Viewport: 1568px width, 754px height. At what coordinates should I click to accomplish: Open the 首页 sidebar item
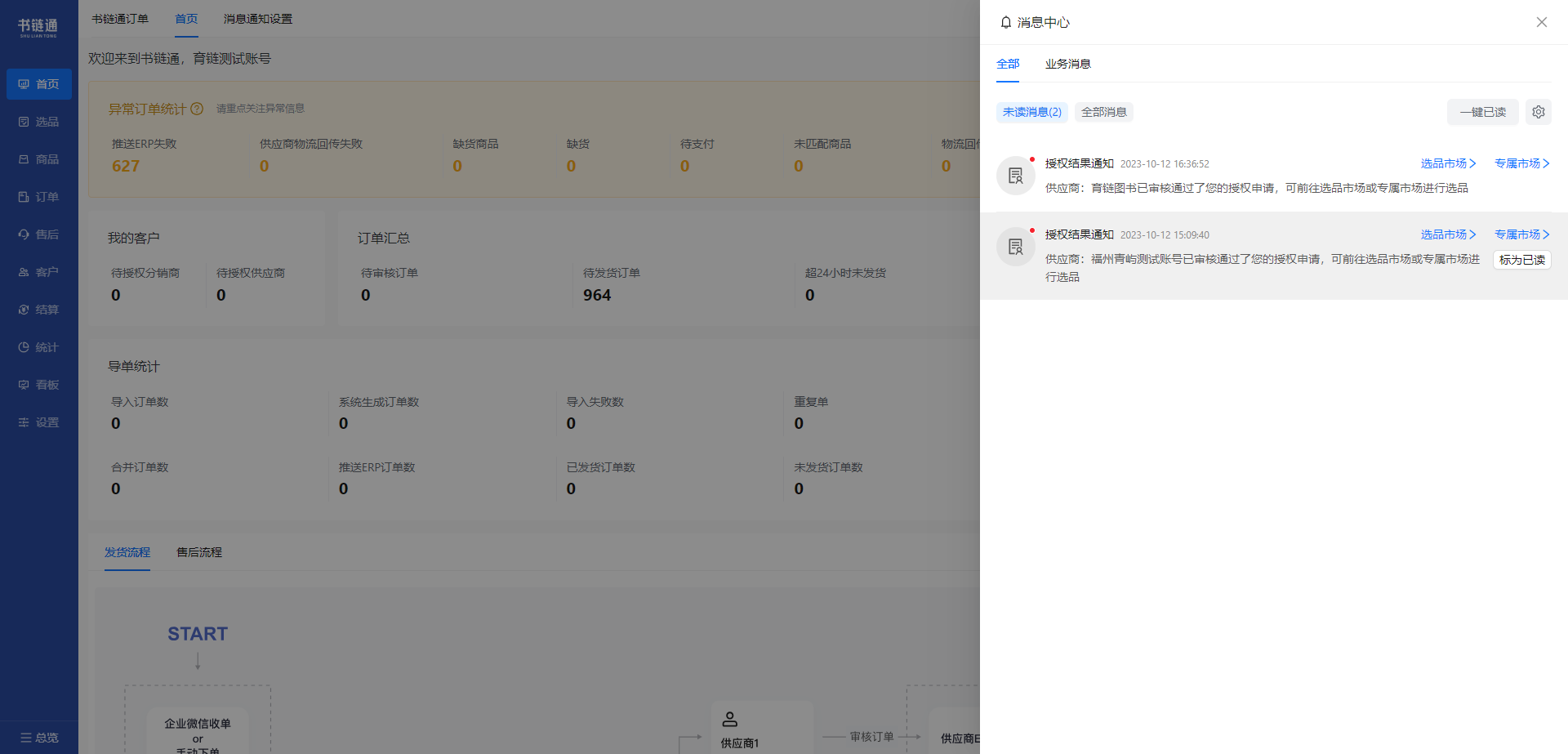pyautogui.click(x=39, y=84)
